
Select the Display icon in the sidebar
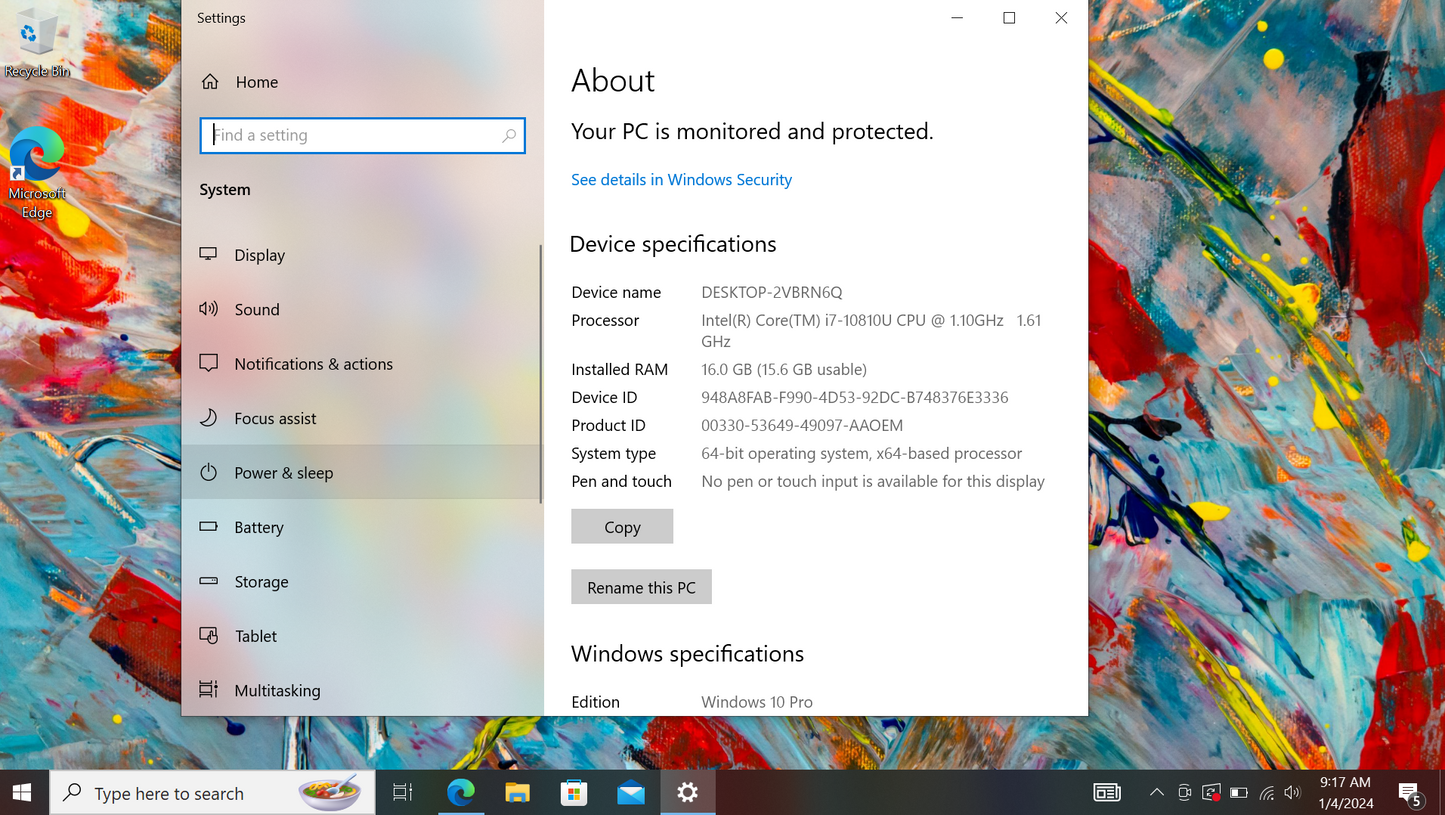pos(208,254)
